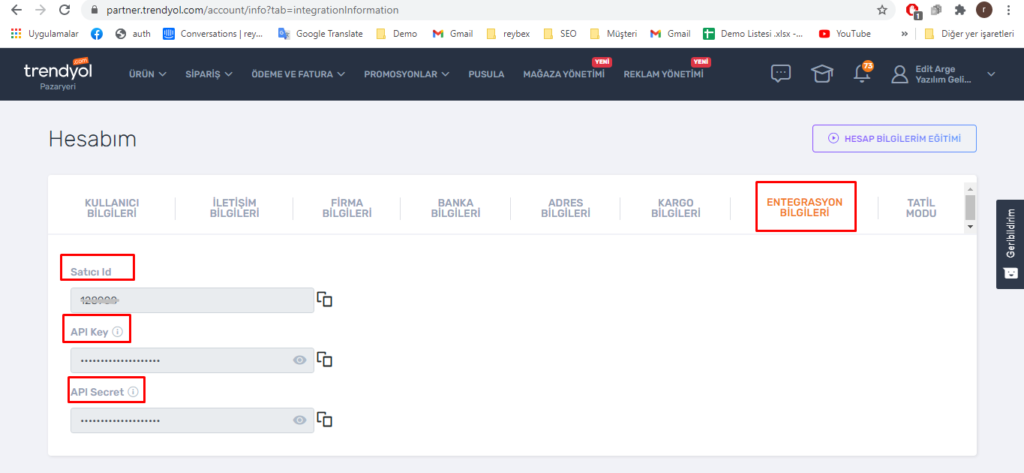Open the YouTube bookmark
The width and height of the screenshot is (1024, 473).
845,33
